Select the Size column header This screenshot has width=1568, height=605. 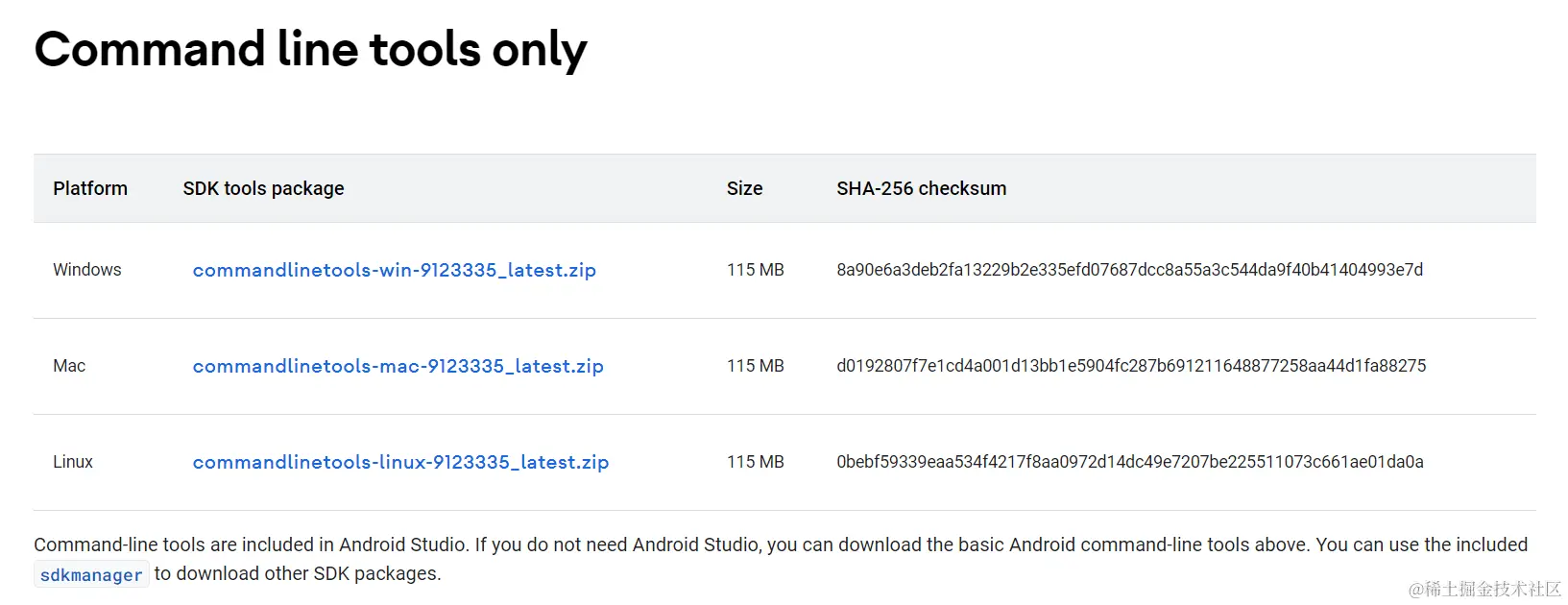coord(744,188)
